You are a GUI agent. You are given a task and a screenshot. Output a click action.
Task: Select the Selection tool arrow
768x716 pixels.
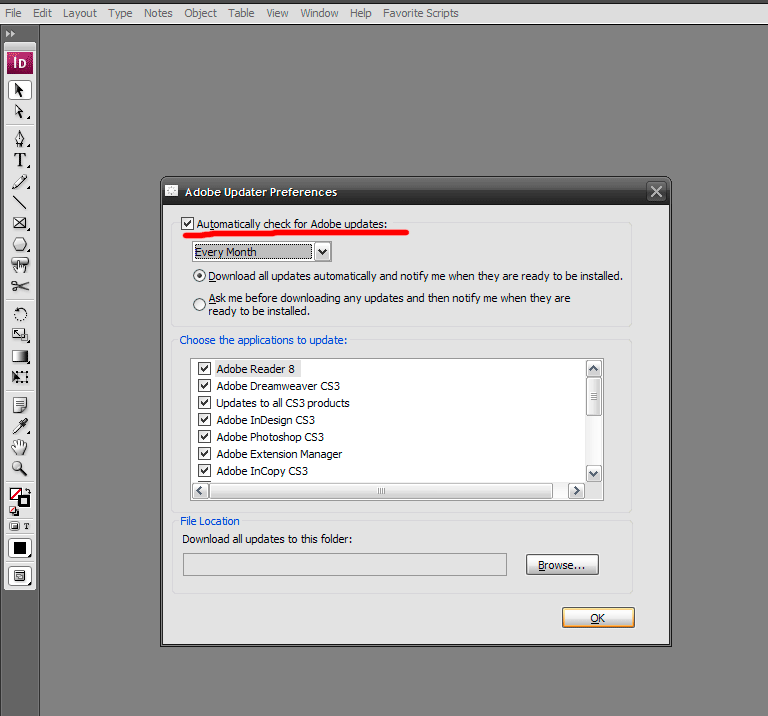tap(20, 90)
